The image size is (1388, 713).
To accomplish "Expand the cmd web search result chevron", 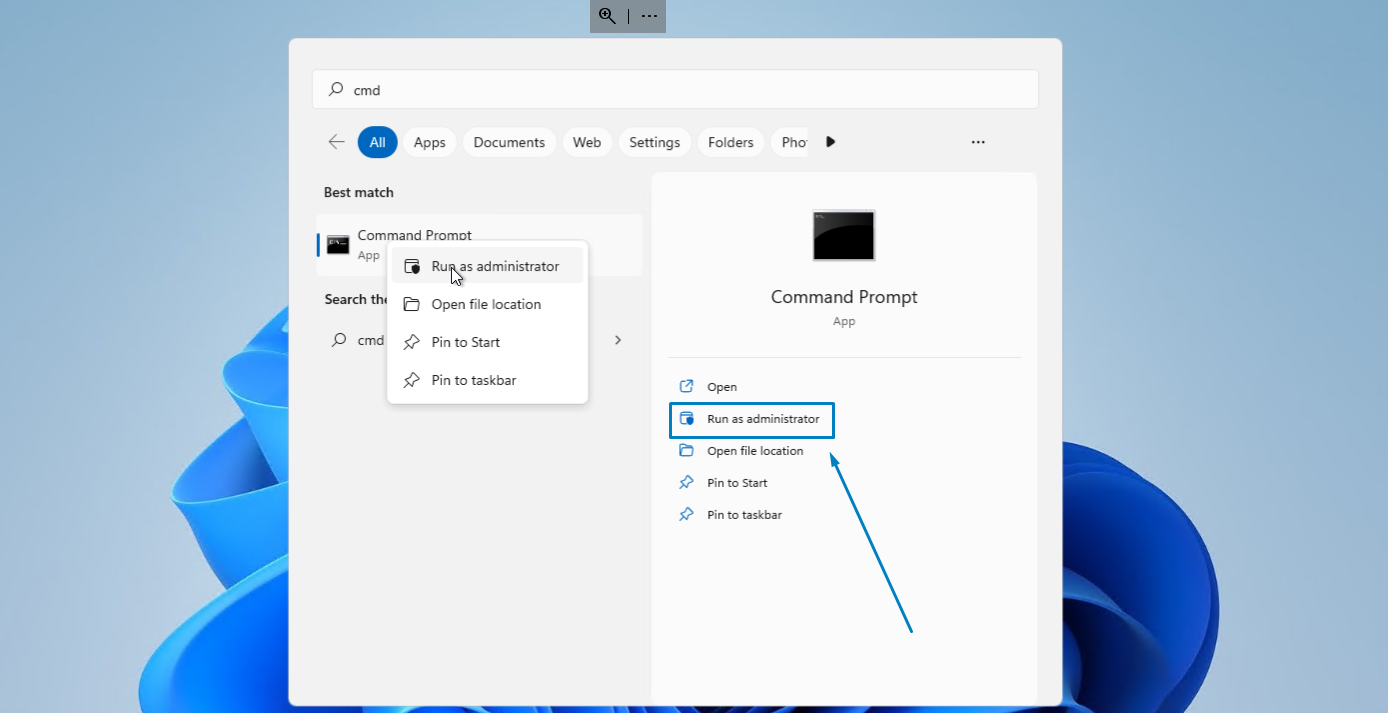I will (618, 340).
